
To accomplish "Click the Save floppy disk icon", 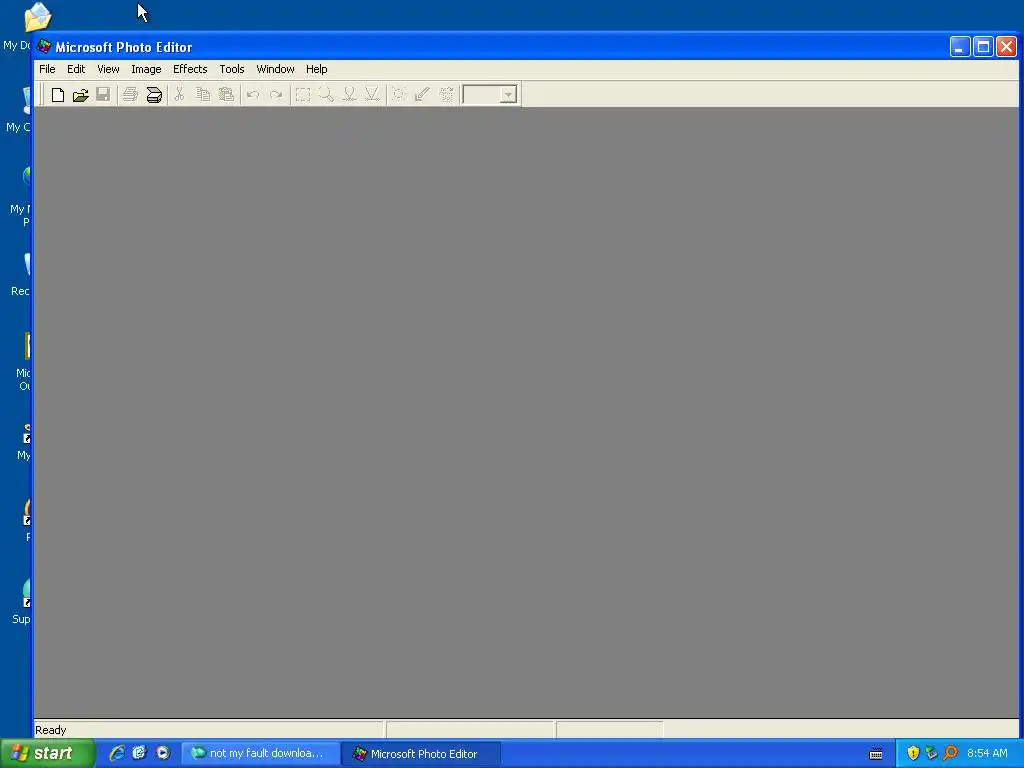I will pyautogui.click(x=103, y=95).
